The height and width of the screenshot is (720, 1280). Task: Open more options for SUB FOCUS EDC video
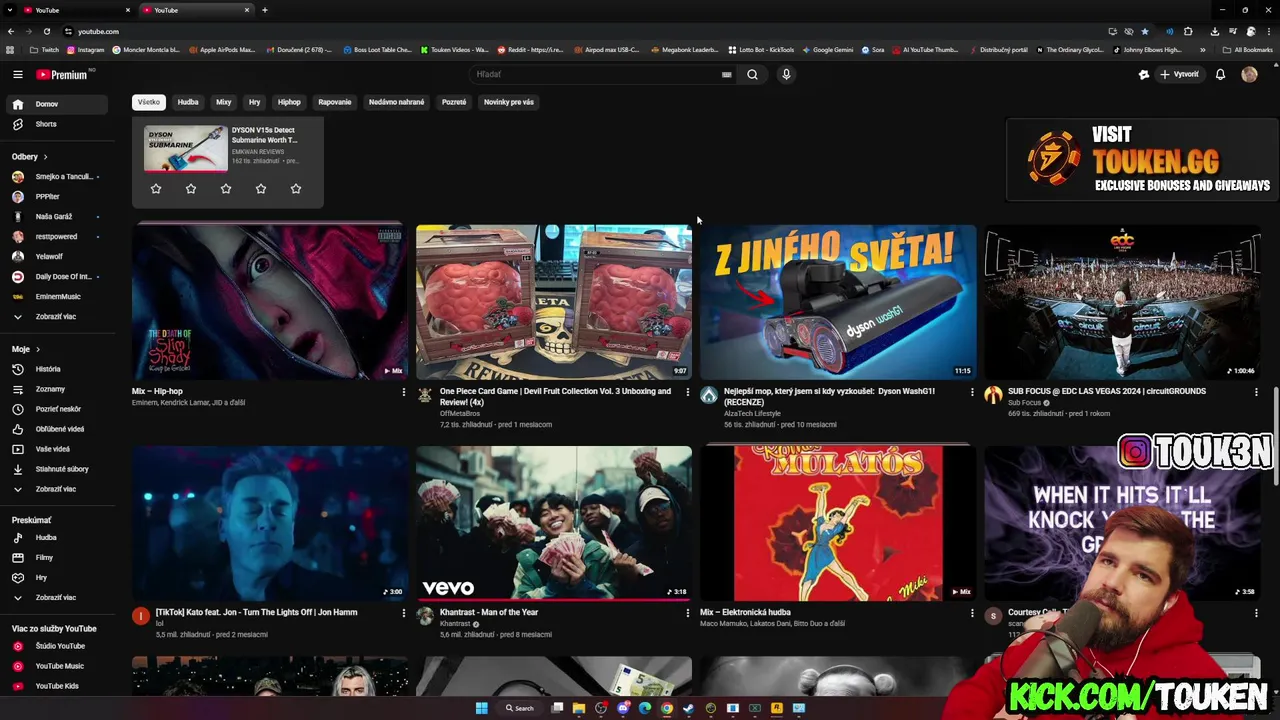[1256, 392]
